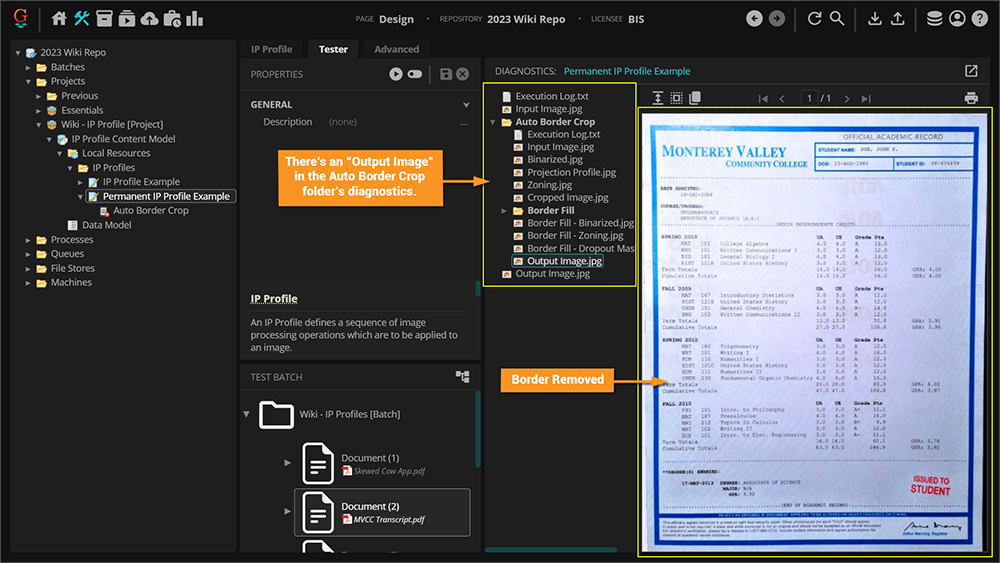The width and height of the screenshot is (1000, 563).
Task: Toggle the switch next to the play button
Action: pos(415,74)
